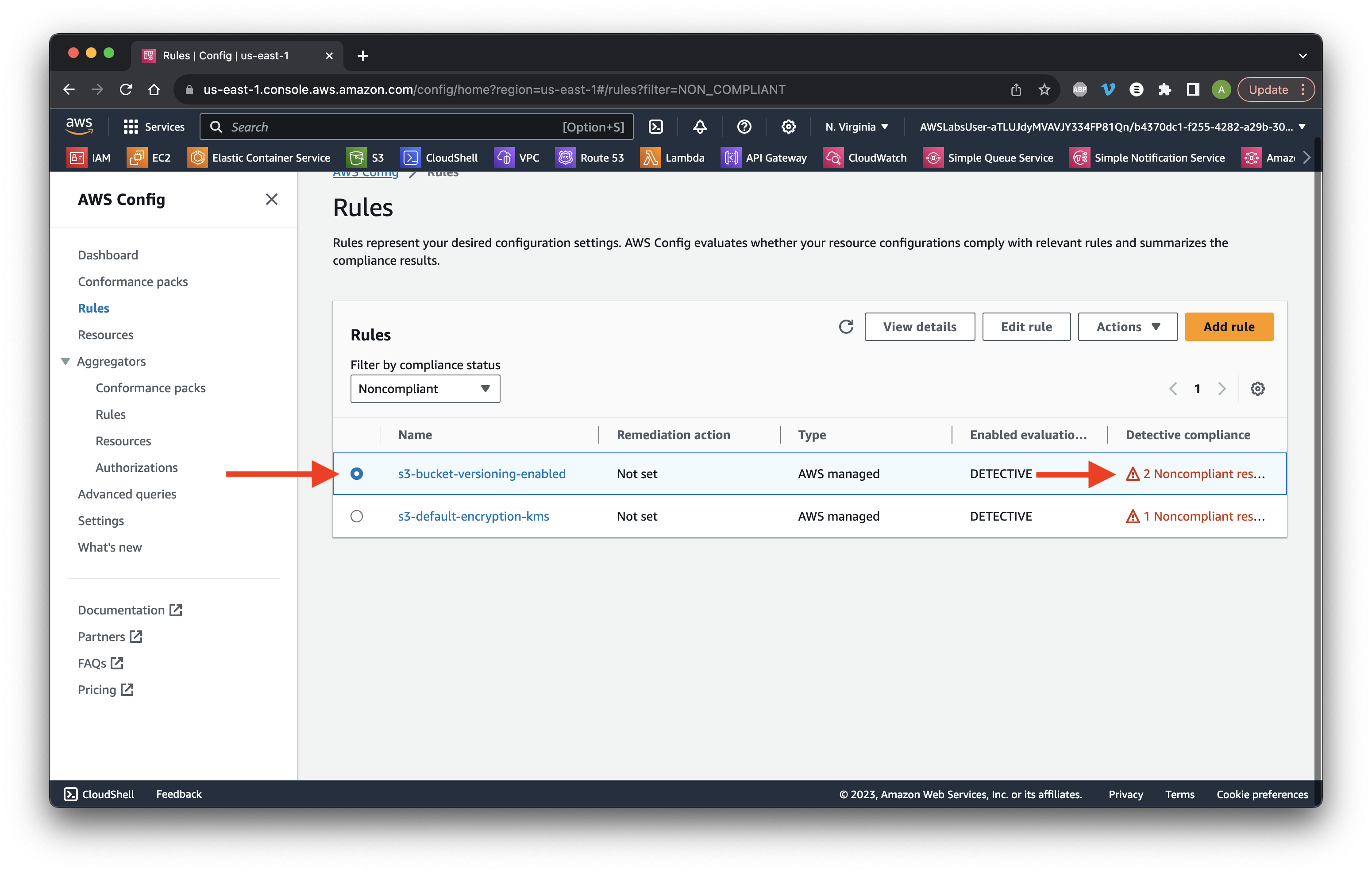
Task: Open the AWSLabsUser account menu
Action: pos(1113,127)
